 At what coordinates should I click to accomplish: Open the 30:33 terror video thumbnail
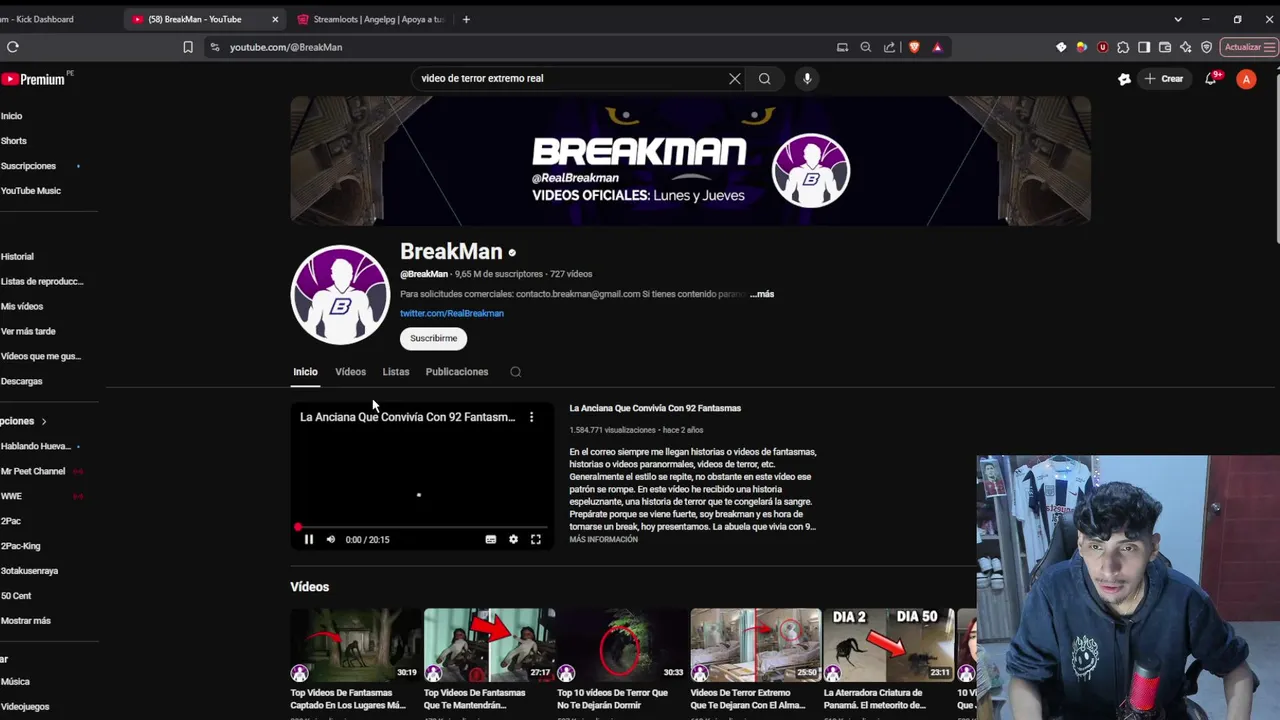(622, 645)
